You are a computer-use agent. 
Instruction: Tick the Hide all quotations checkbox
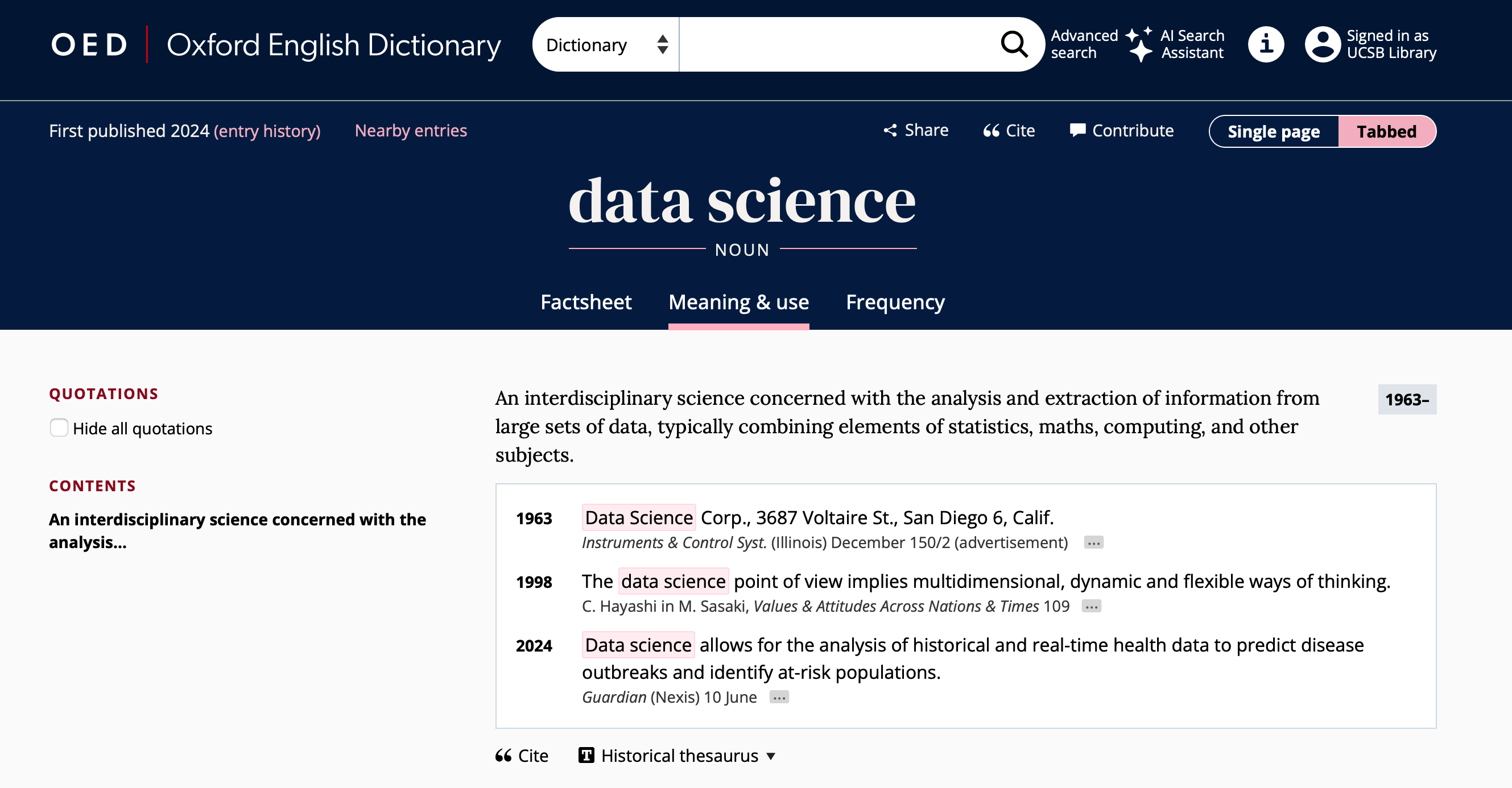[59, 428]
